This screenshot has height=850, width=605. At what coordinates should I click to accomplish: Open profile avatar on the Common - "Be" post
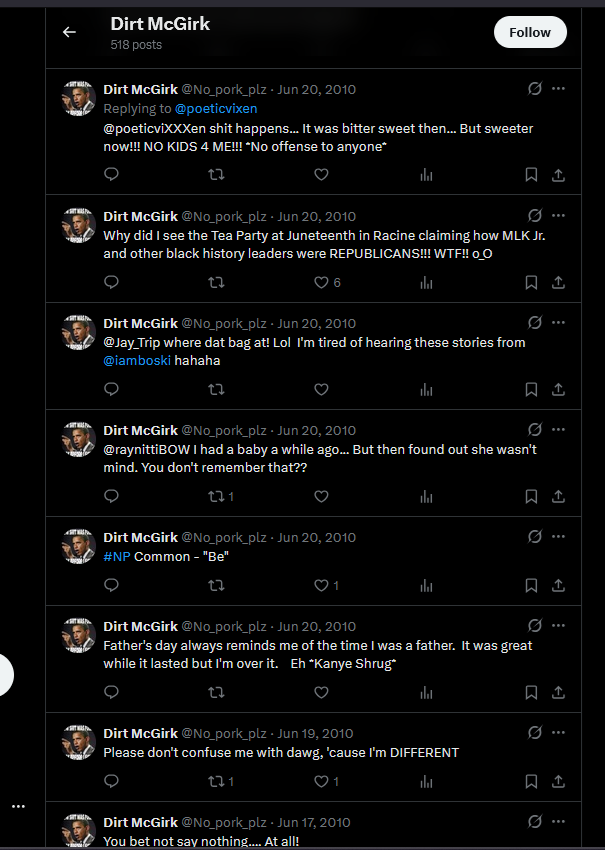(79, 546)
